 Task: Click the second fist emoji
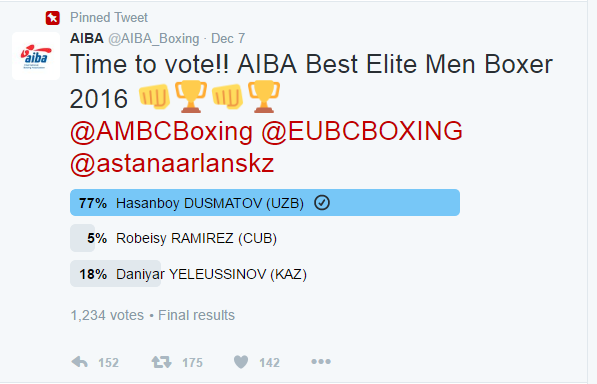pos(227,97)
